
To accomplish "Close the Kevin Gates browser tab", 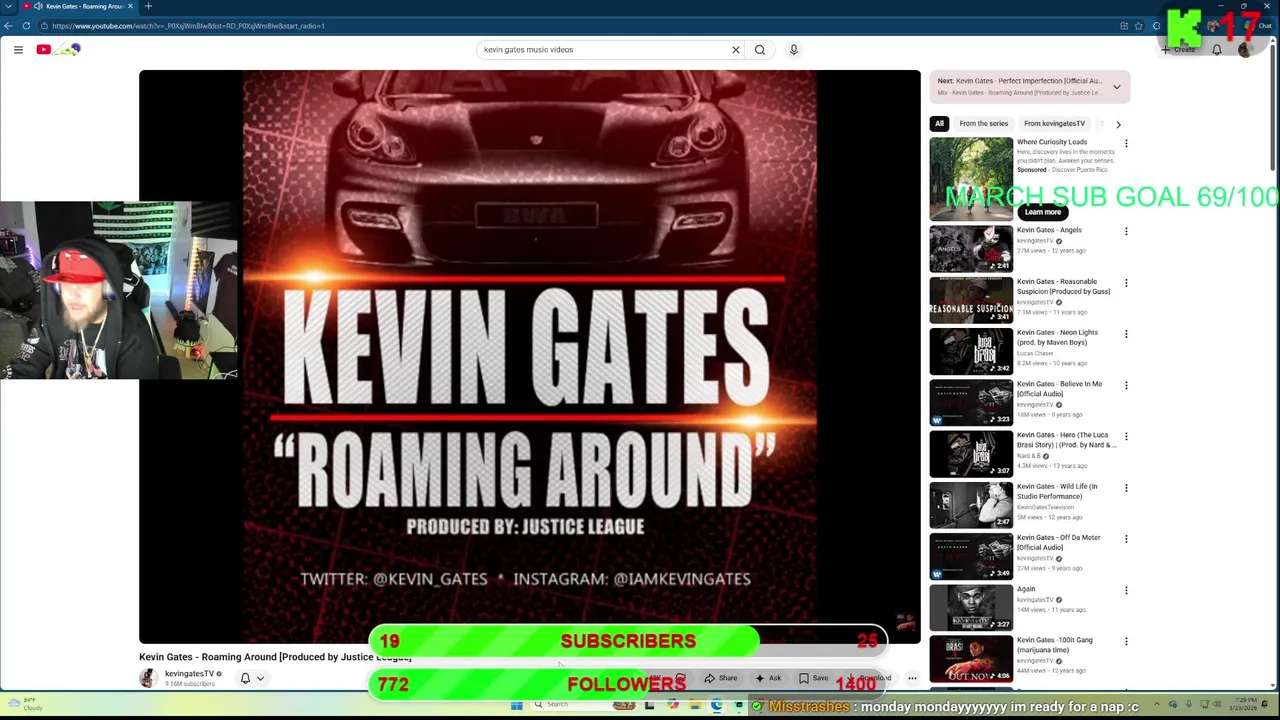I will [130, 6].
